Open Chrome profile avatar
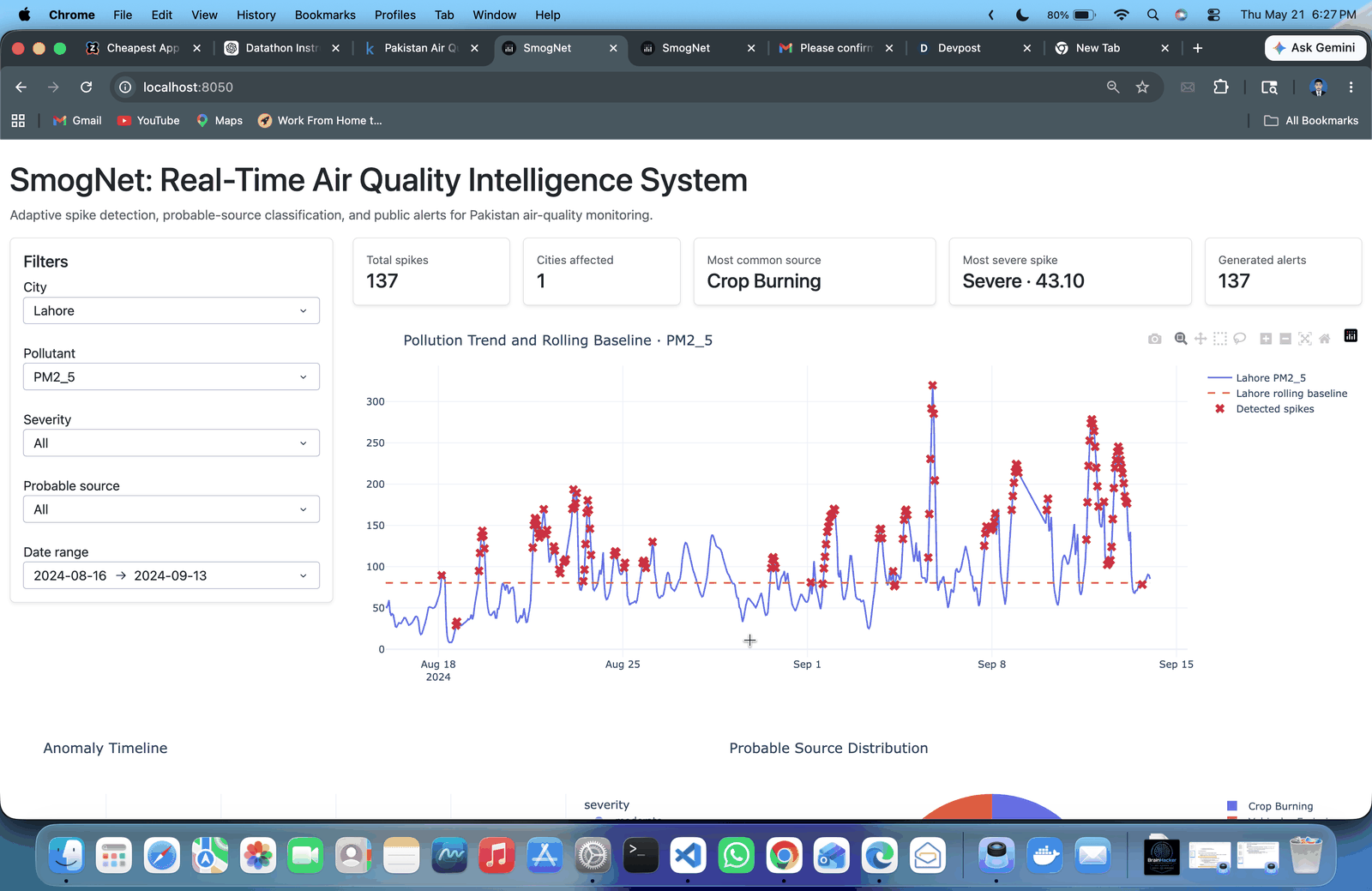This screenshot has width=1372, height=891. click(x=1319, y=87)
